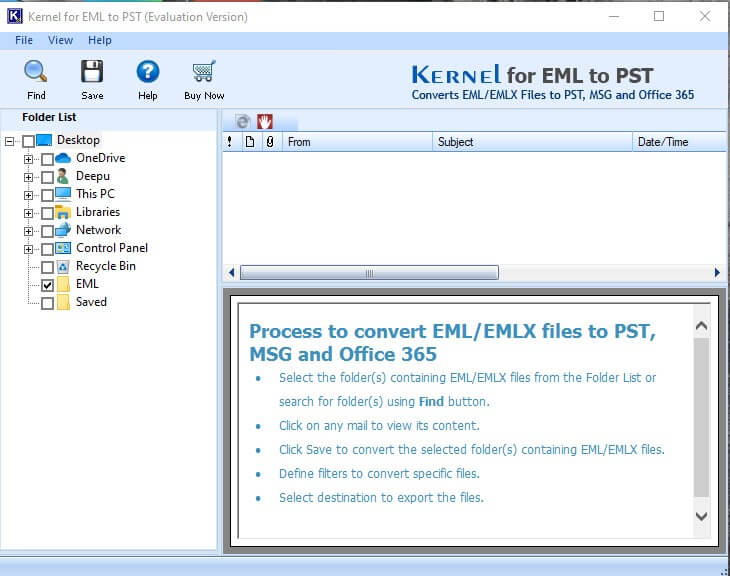Click the mail list horizontal scrollbar thumb
730x576 pixels.
click(x=369, y=272)
